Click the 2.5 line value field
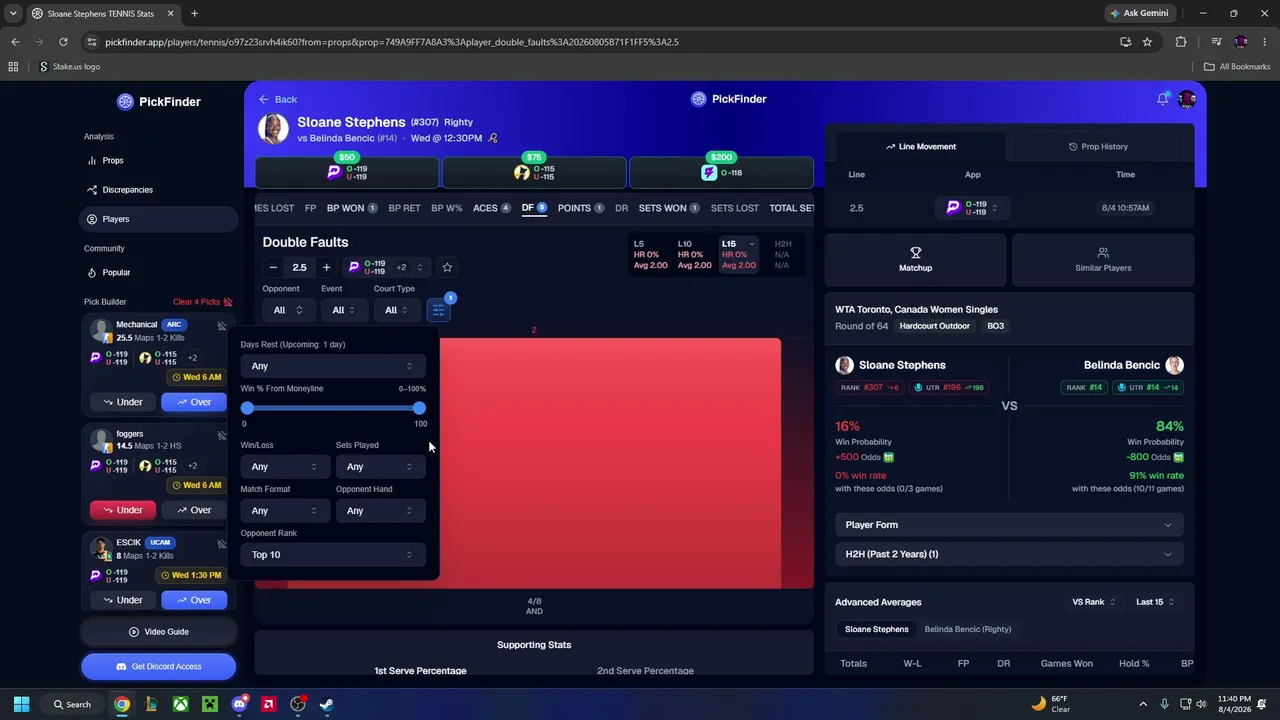The height and width of the screenshot is (720, 1280). [x=299, y=267]
